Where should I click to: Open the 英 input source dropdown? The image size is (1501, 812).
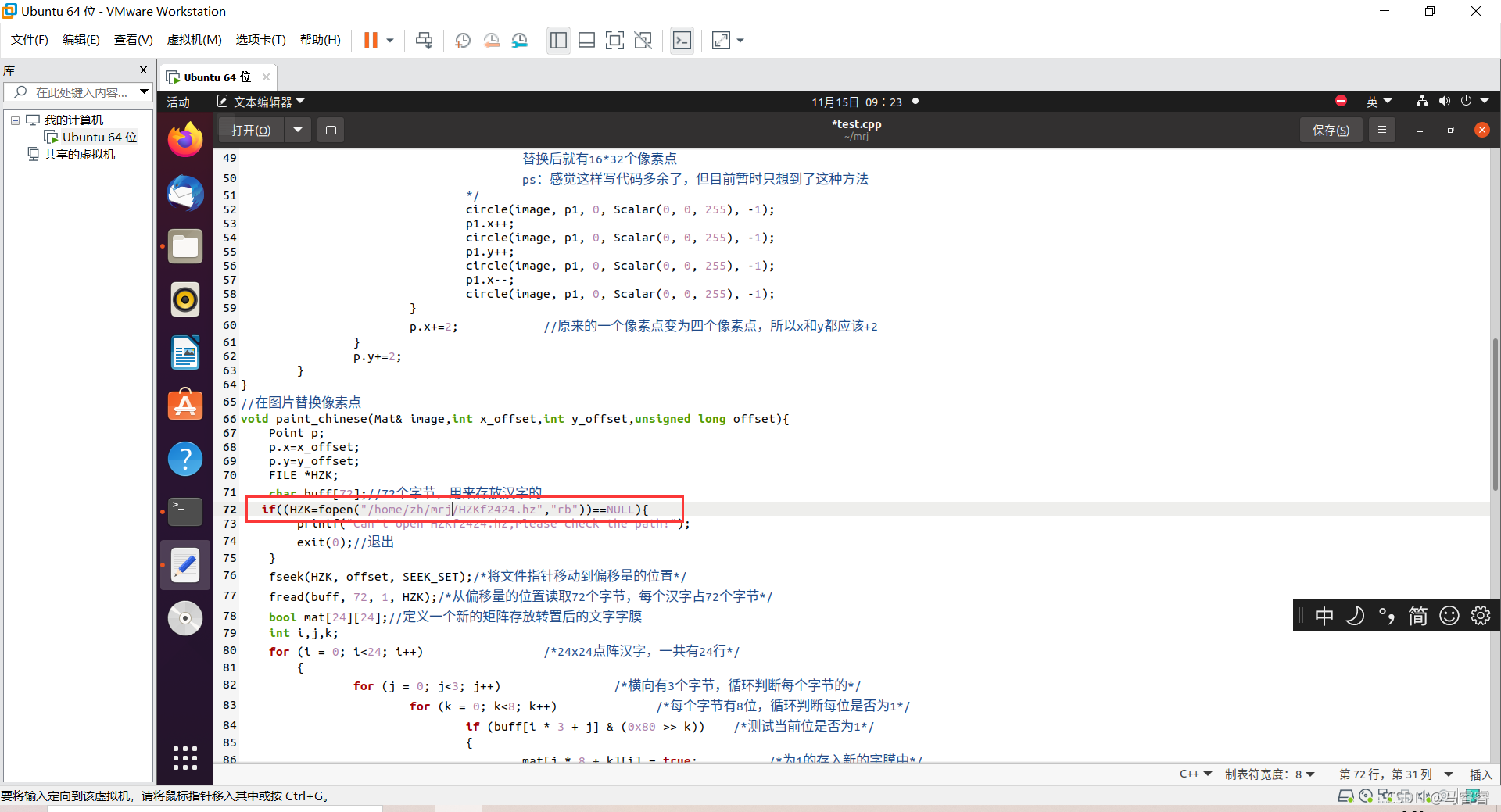tap(1379, 102)
